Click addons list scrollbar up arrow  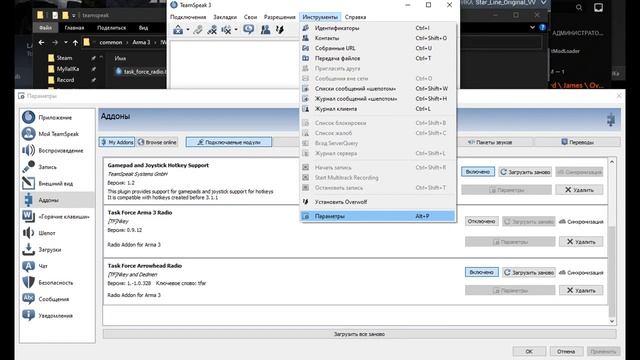click(x=612, y=162)
